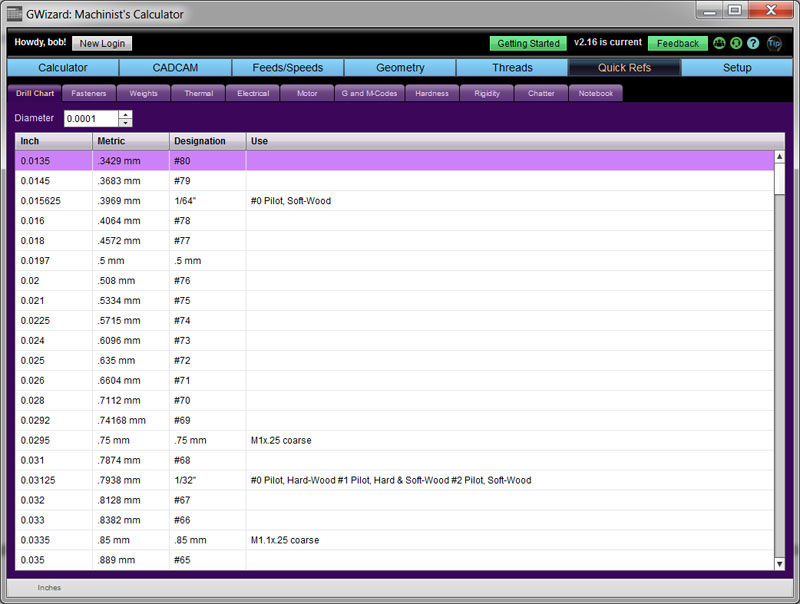Switch to the Notebook sub-tab
Image resolution: width=800 pixels, height=604 pixels.
point(595,93)
